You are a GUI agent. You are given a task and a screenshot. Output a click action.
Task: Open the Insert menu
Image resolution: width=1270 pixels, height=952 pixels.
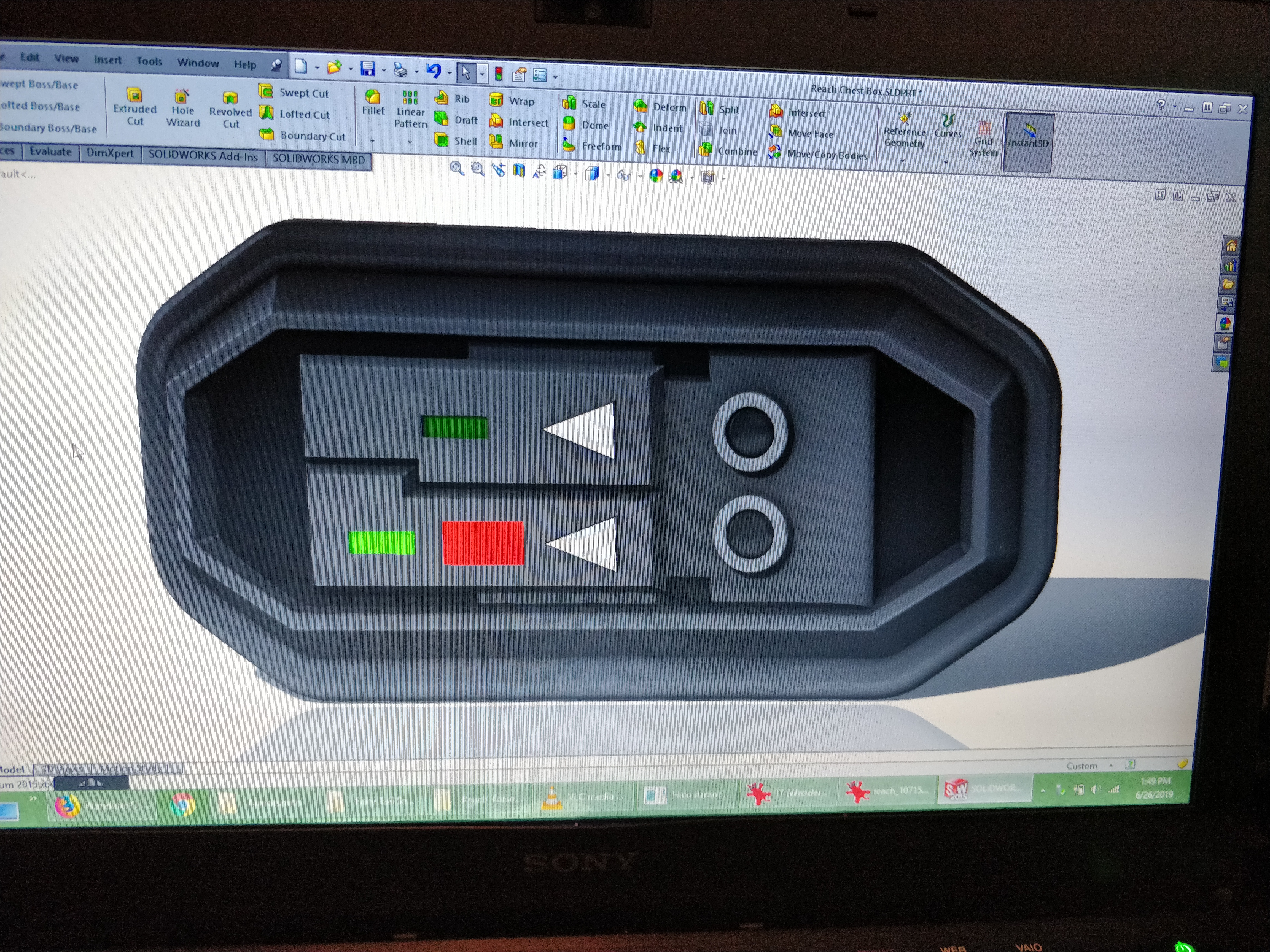coord(107,60)
